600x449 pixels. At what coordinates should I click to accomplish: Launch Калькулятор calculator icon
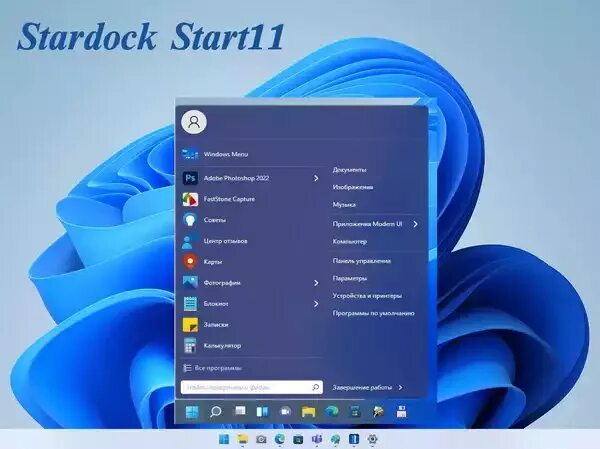[190, 346]
